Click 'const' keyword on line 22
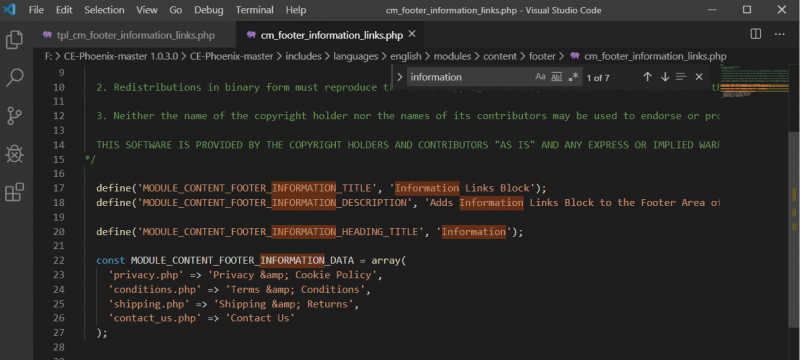800x360 pixels. coord(110,261)
